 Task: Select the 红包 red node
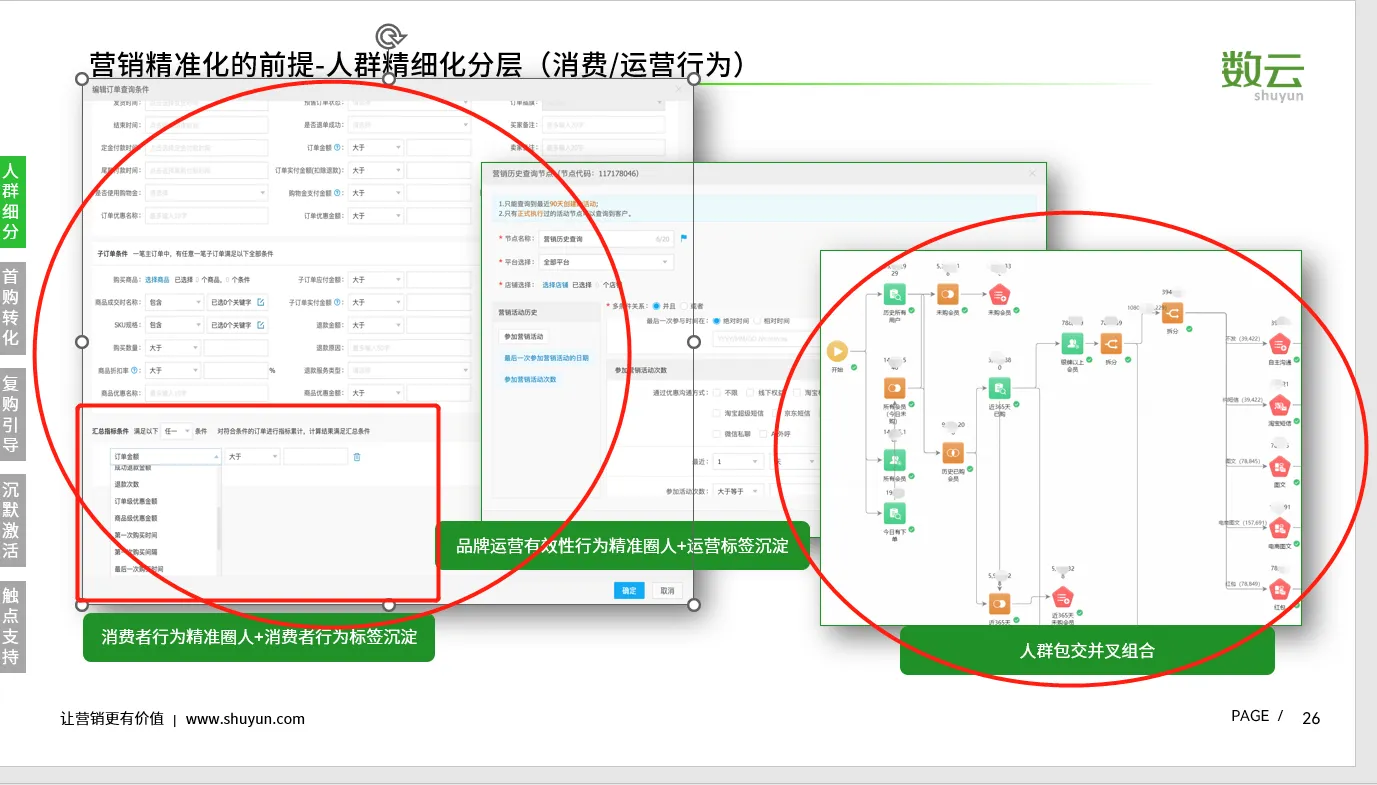click(1280, 588)
